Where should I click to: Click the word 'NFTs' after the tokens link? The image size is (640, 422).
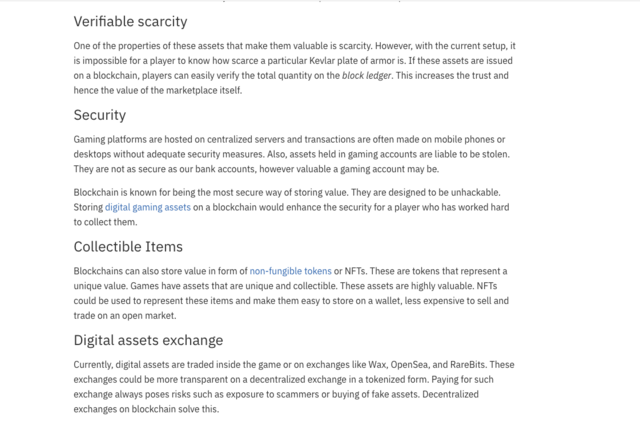point(355,271)
